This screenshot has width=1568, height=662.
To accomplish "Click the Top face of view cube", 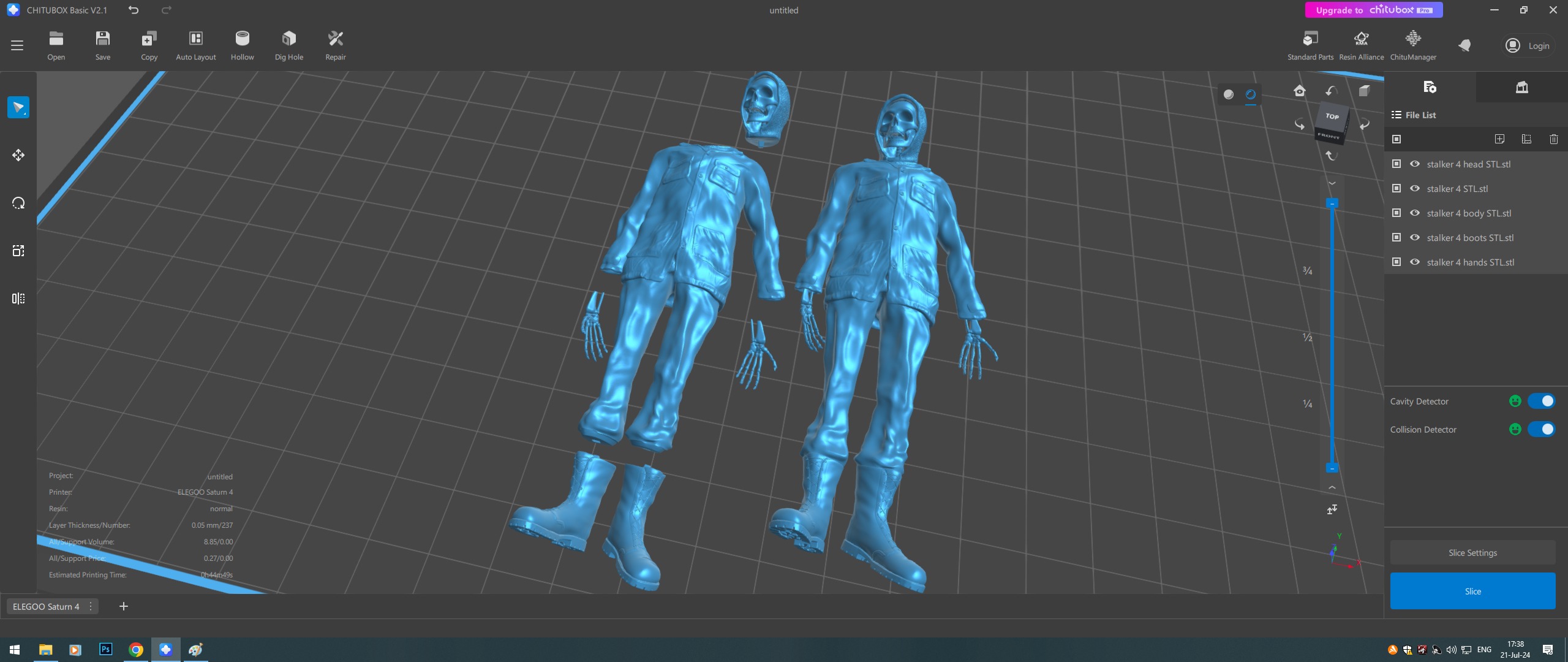I will point(1332,116).
